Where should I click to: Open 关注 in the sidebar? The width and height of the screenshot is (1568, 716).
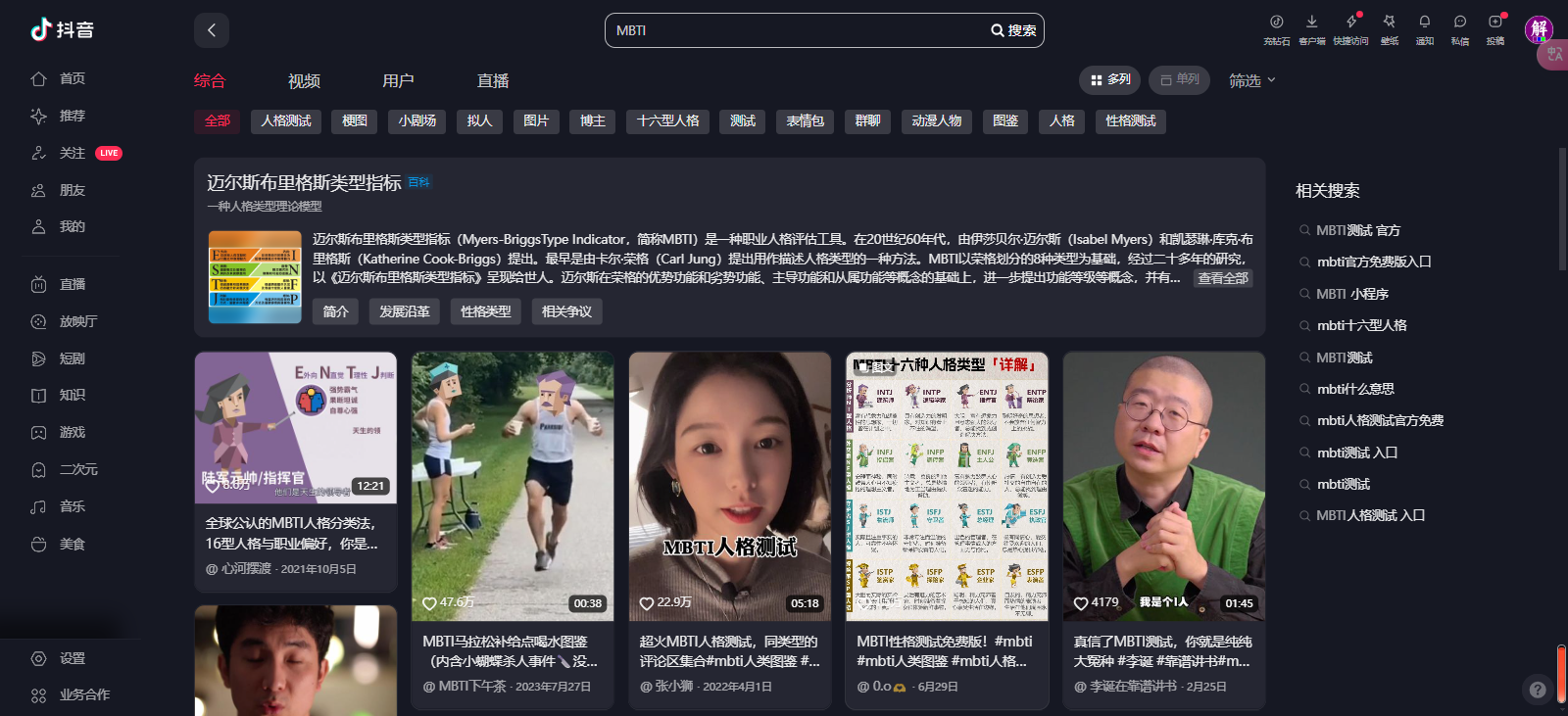pyautogui.click(x=59, y=153)
